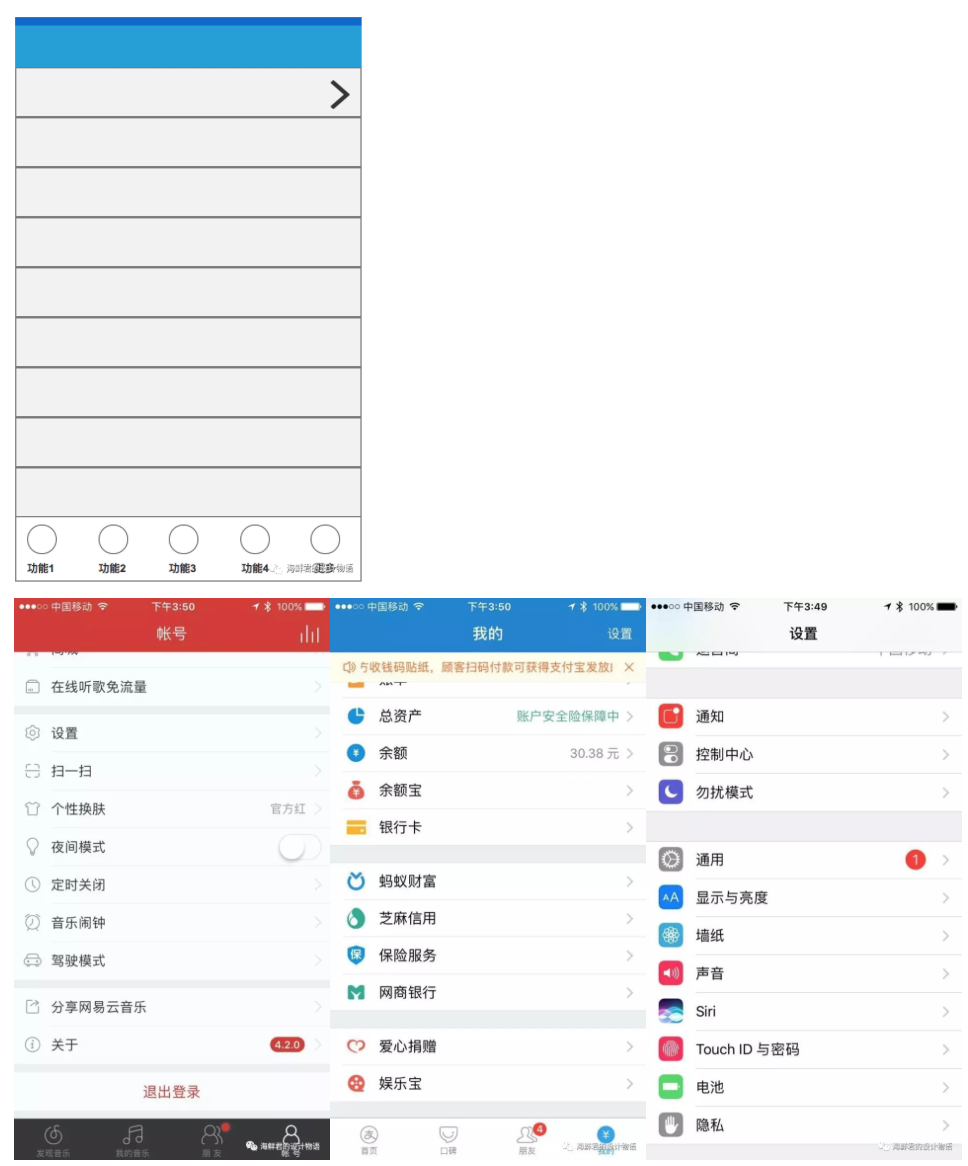Tap the 设置 title in iOS Settings header
This screenshot has width=968, height=1166.
[x=803, y=634]
